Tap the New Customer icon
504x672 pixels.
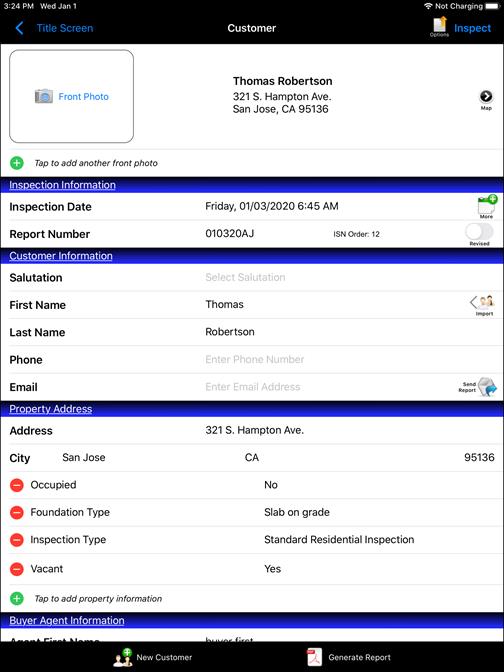pos(123,657)
